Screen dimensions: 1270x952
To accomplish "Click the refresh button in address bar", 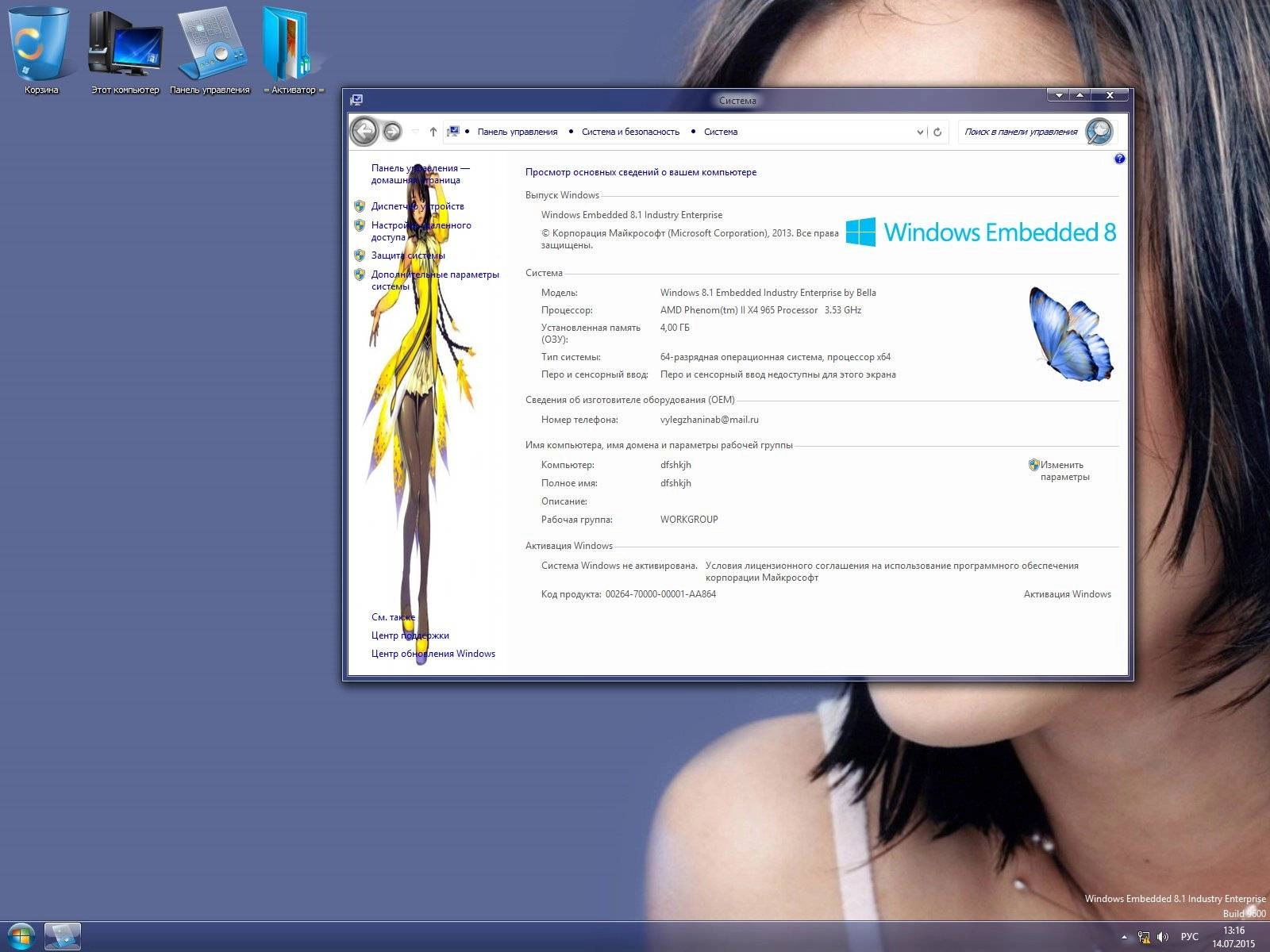I will tap(937, 132).
